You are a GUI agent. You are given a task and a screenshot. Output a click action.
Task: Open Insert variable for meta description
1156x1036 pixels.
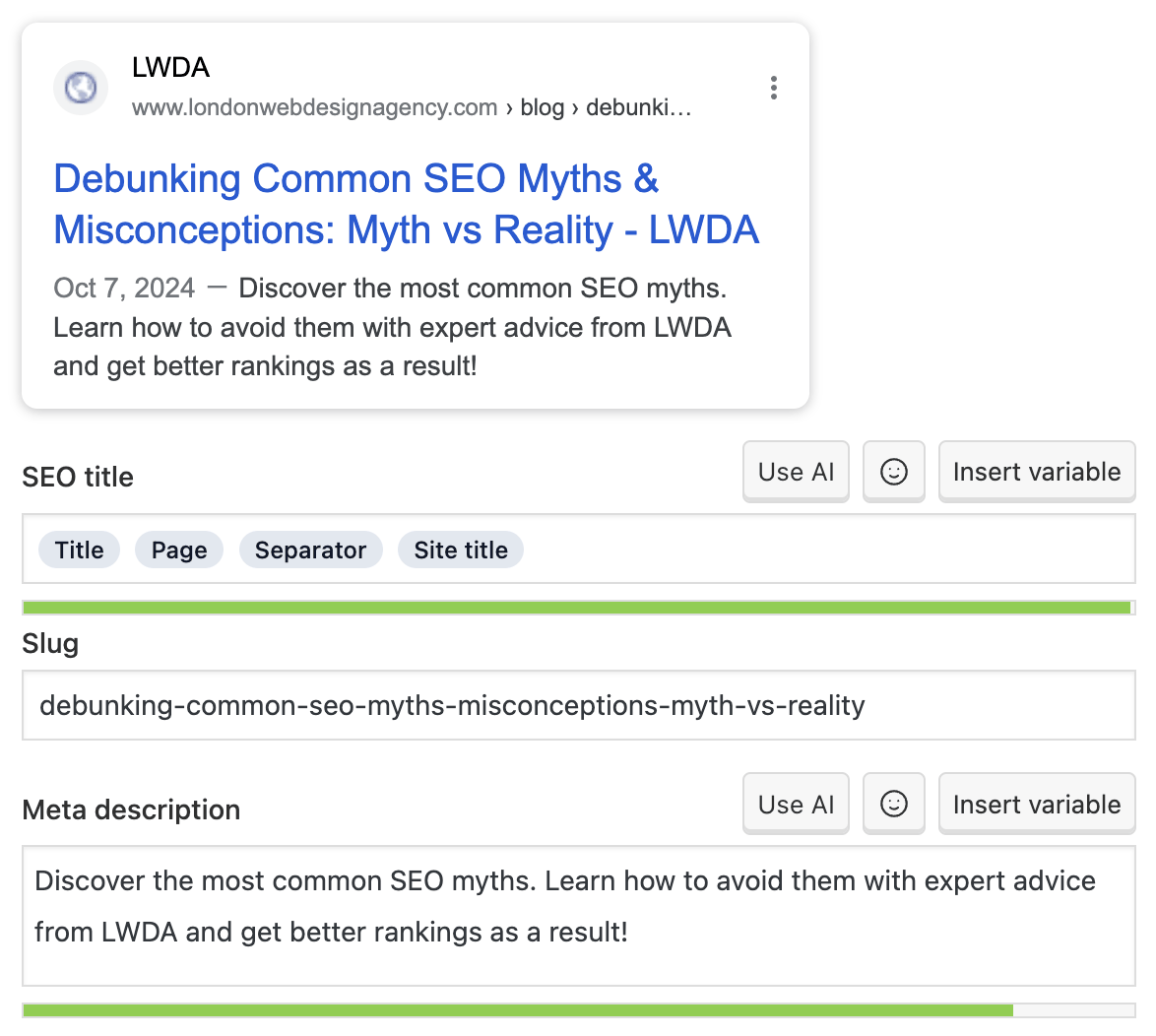click(x=1036, y=804)
